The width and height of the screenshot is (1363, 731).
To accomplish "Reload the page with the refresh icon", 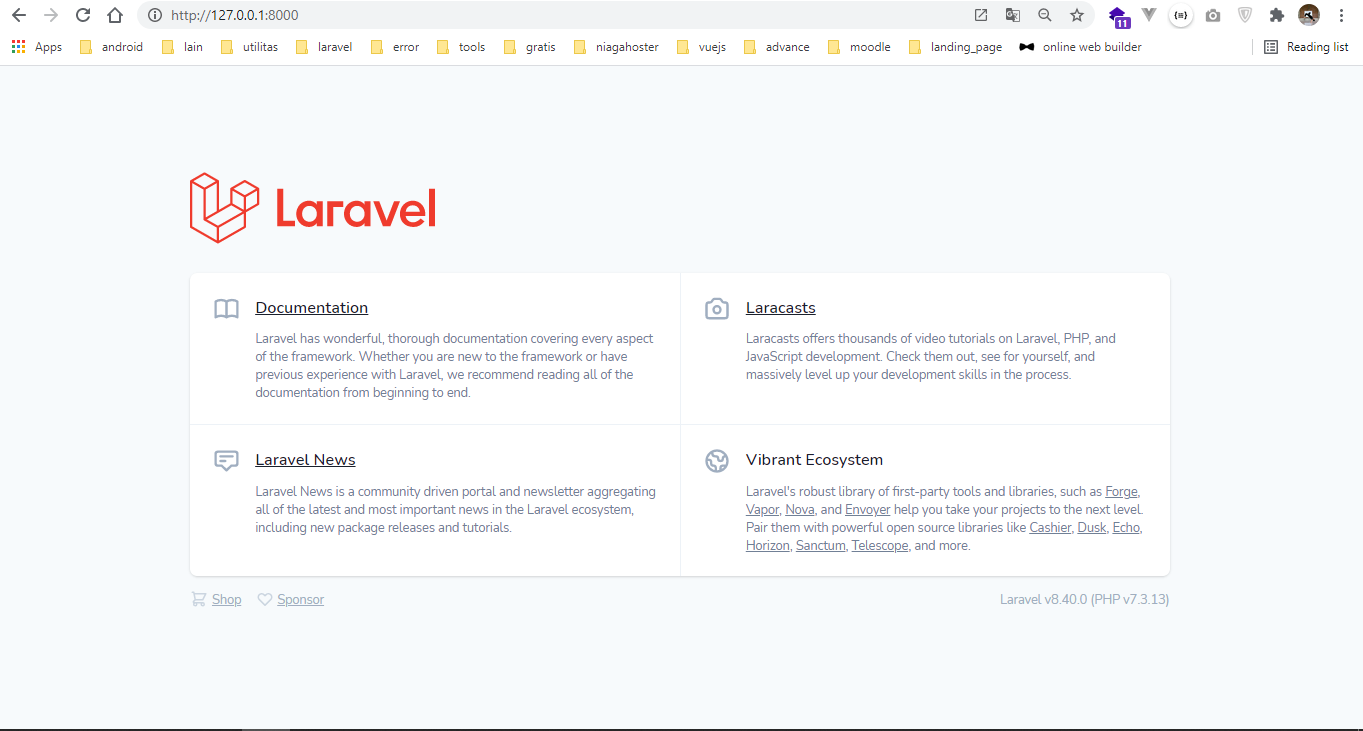I will click(83, 15).
